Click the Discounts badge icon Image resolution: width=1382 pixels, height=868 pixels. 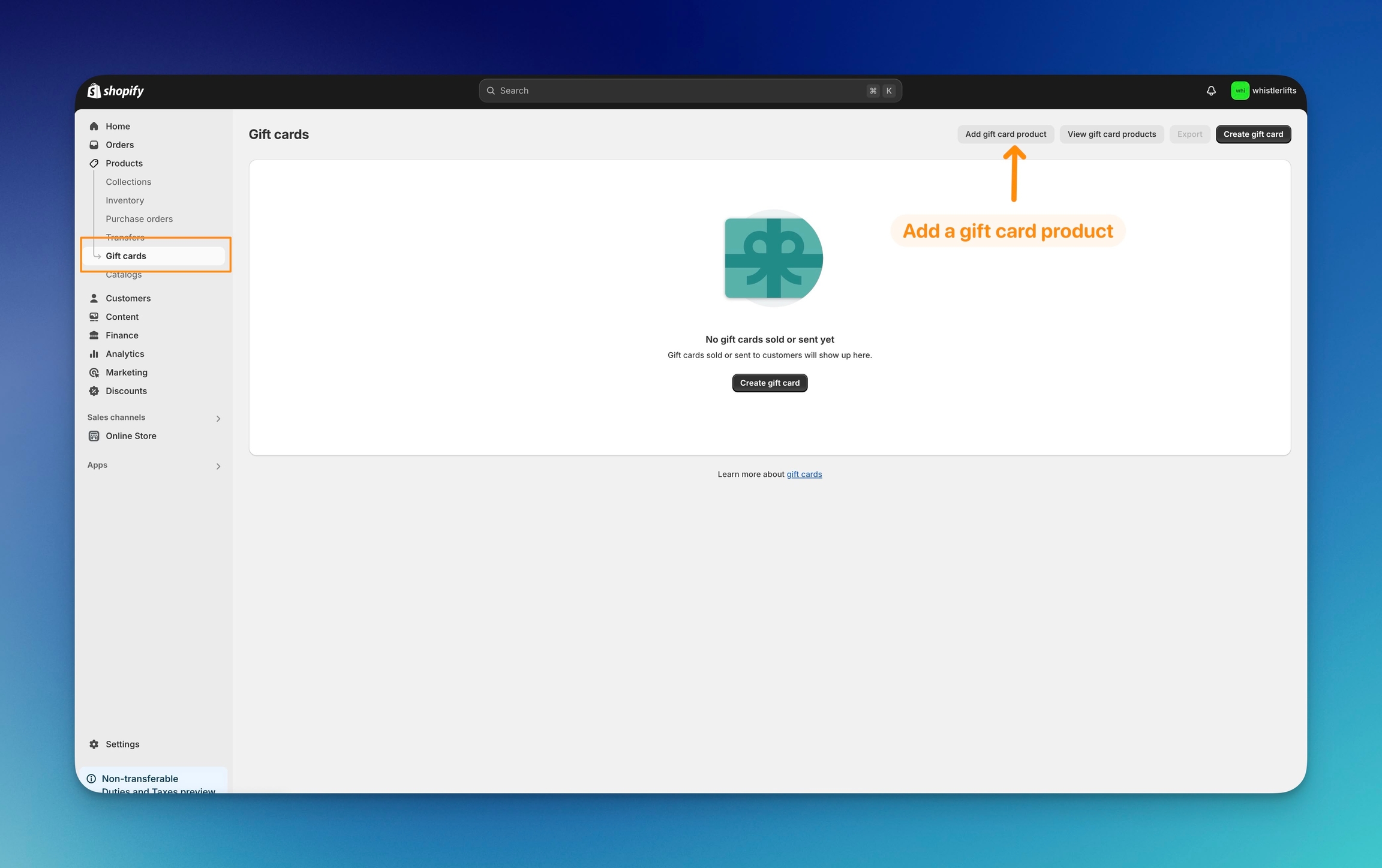[x=94, y=391]
